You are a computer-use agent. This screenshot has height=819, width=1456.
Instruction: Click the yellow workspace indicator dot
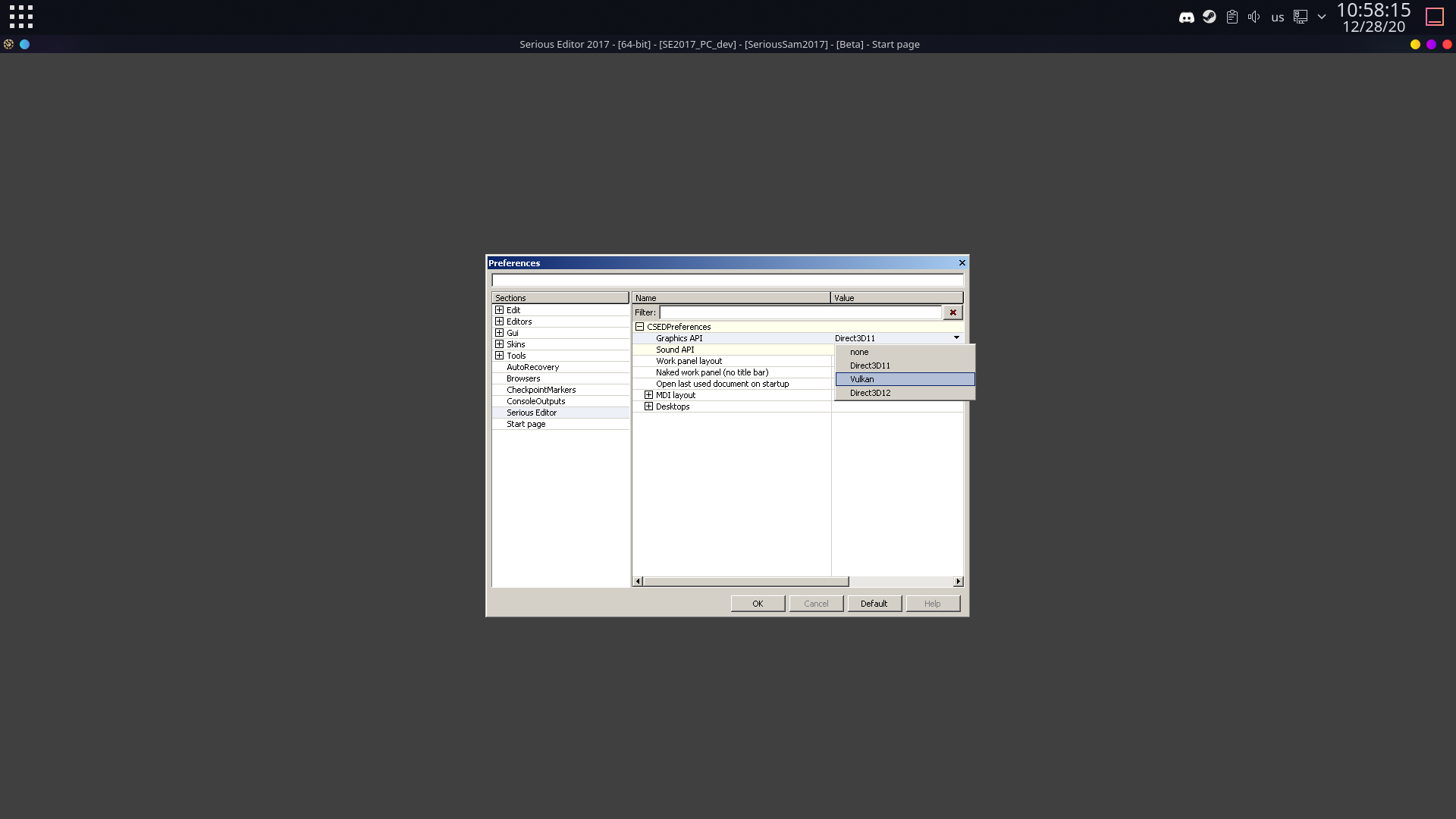point(1414,45)
